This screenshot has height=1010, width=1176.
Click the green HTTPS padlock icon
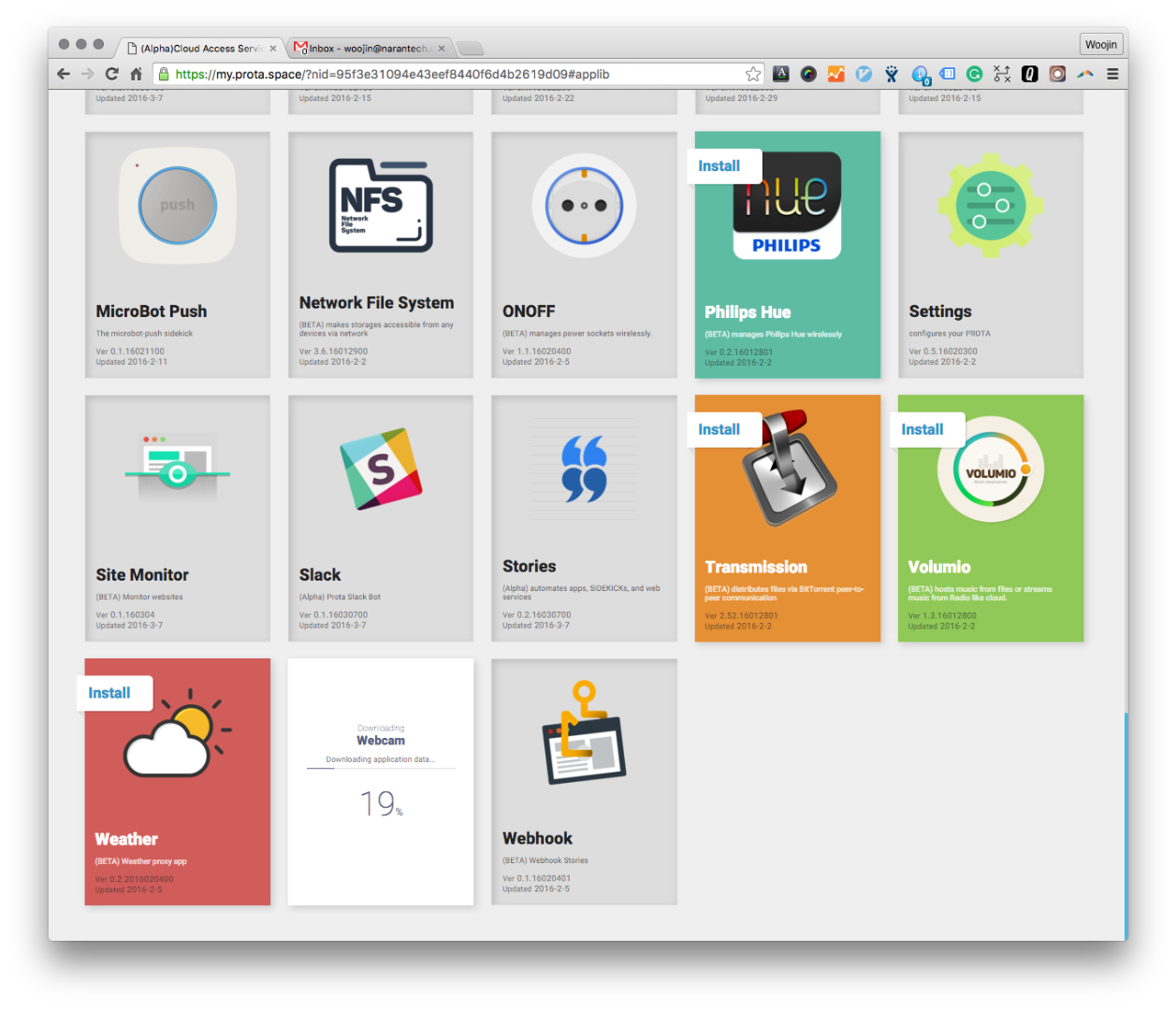[x=164, y=74]
